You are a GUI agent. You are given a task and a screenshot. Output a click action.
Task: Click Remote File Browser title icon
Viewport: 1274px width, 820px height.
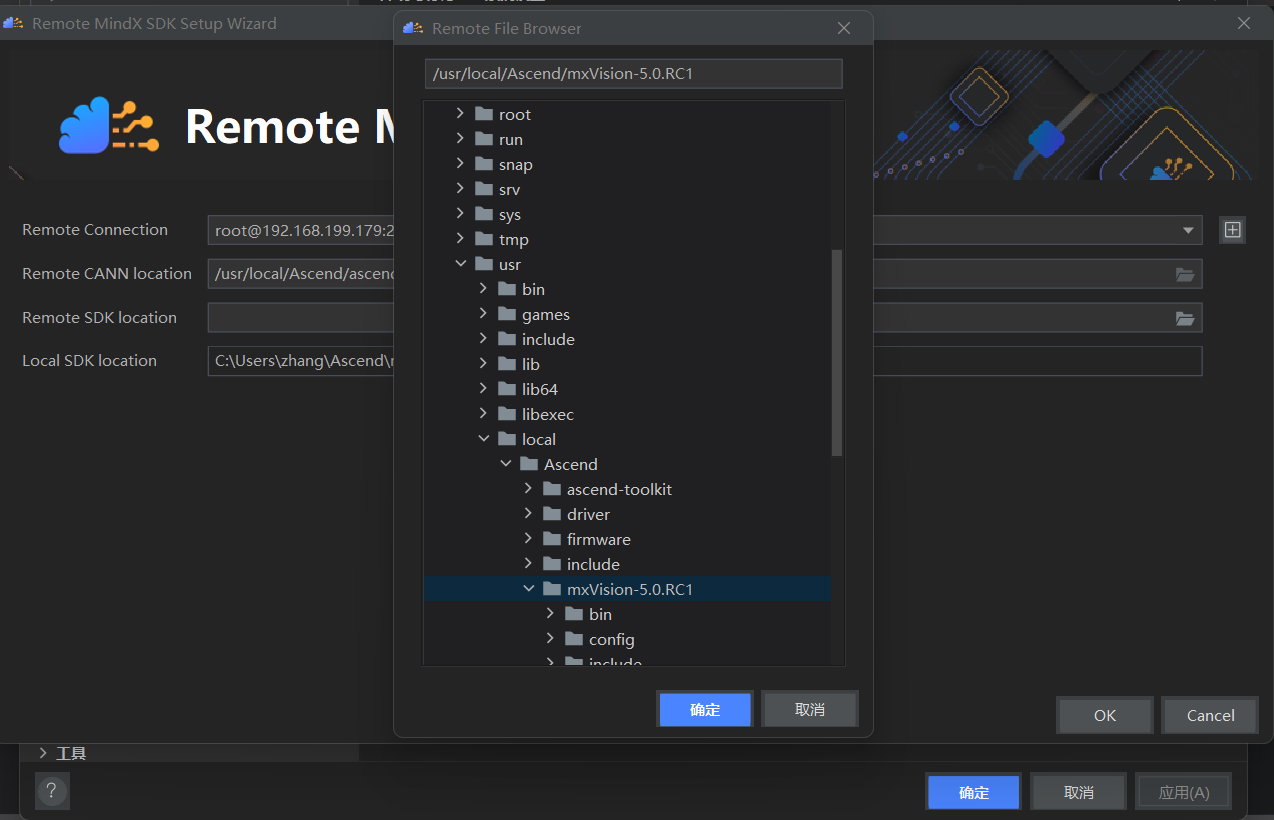[413, 28]
